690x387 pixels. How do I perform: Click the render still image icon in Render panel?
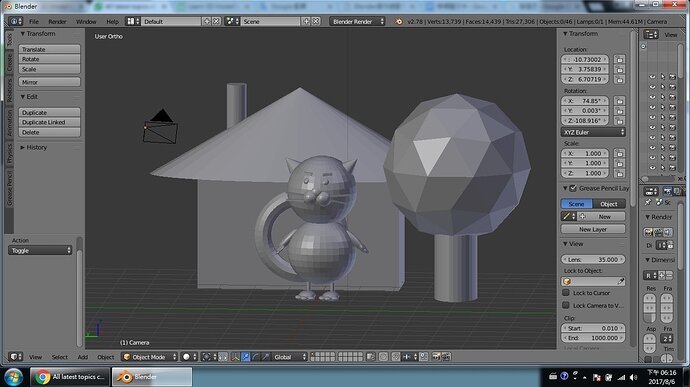648,232
